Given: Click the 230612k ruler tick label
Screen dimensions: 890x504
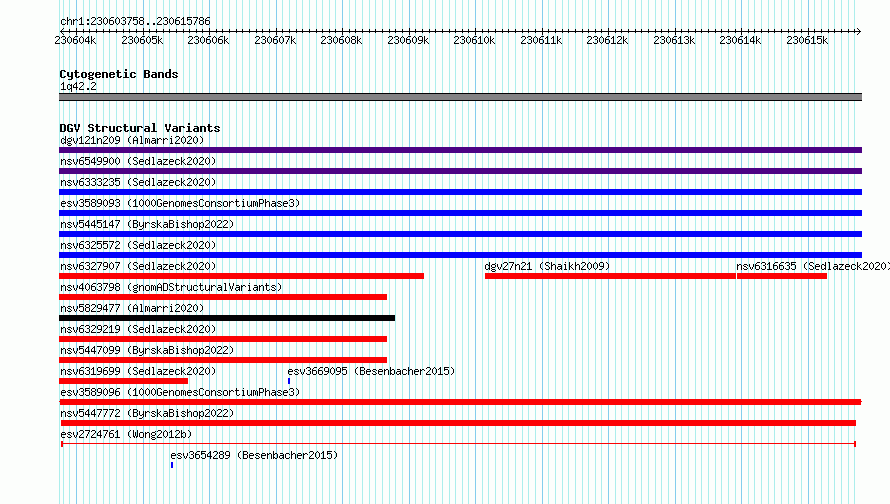Looking at the screenshot, I should (x=607, y=40).
